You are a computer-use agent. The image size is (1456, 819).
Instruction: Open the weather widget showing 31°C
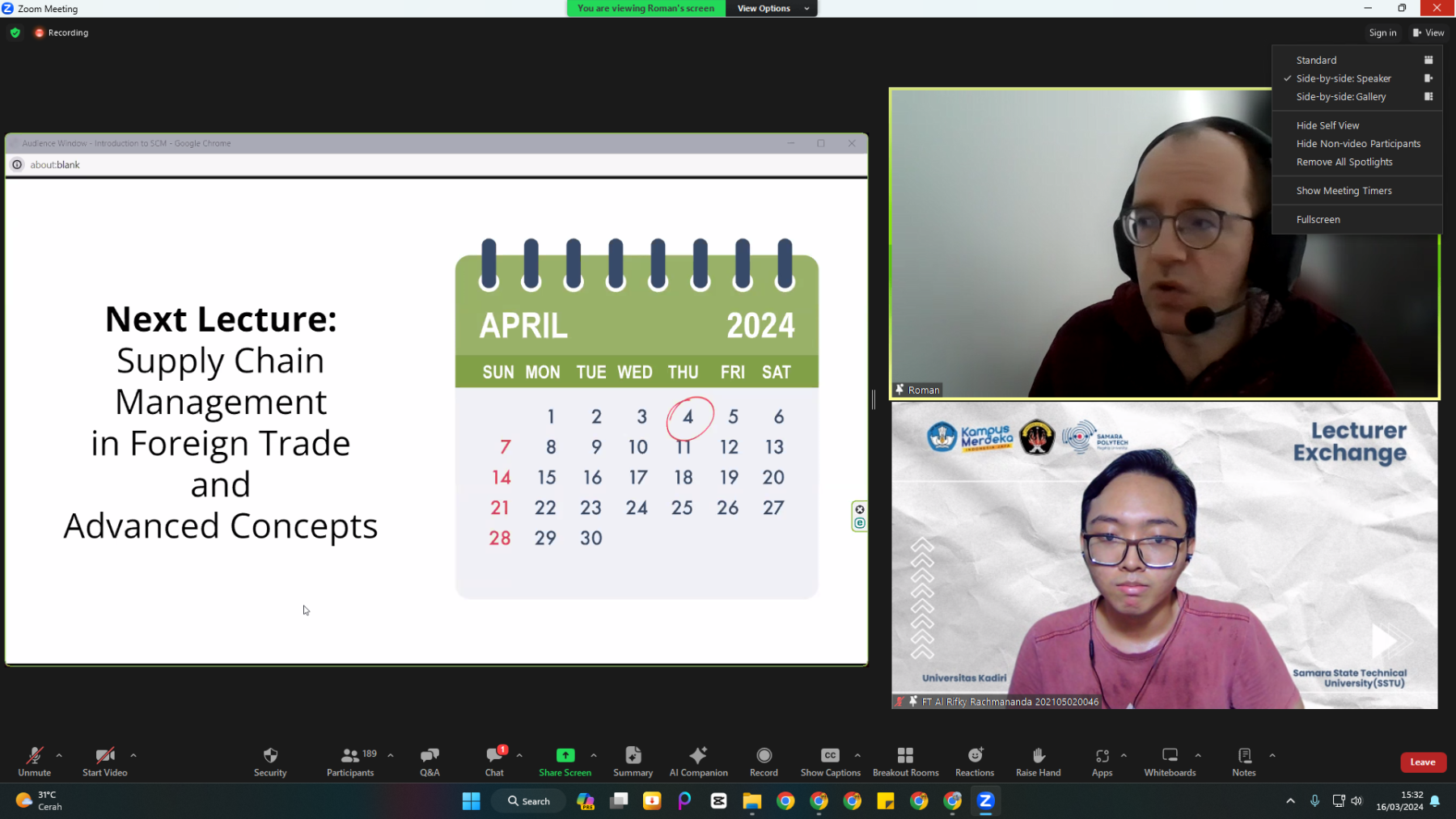[x=39, y=800]
